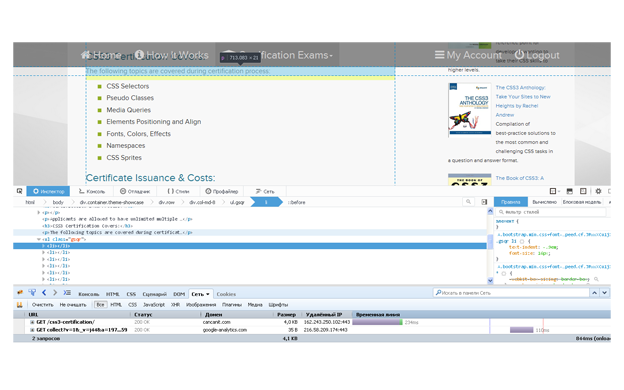
Task: Open Firebug DOM tab
Action: (179, 294)
